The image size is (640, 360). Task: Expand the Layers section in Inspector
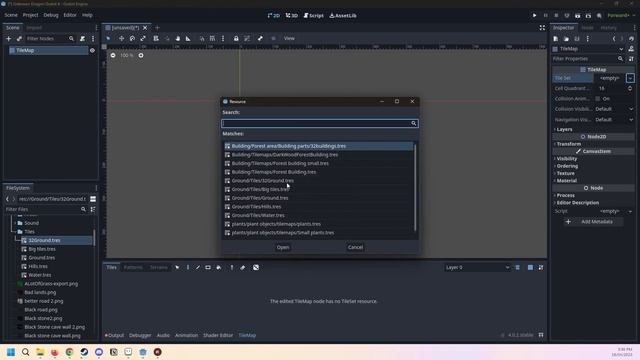[x=563, y=129]
